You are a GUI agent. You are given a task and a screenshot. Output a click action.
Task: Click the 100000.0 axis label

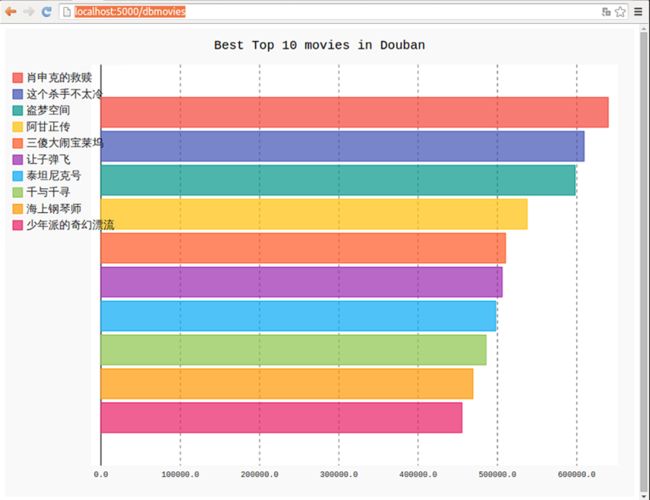point(180,474)
